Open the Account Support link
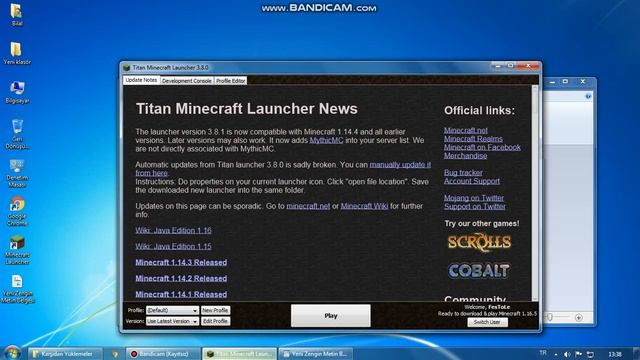640x360 pixels. (472, 181)
